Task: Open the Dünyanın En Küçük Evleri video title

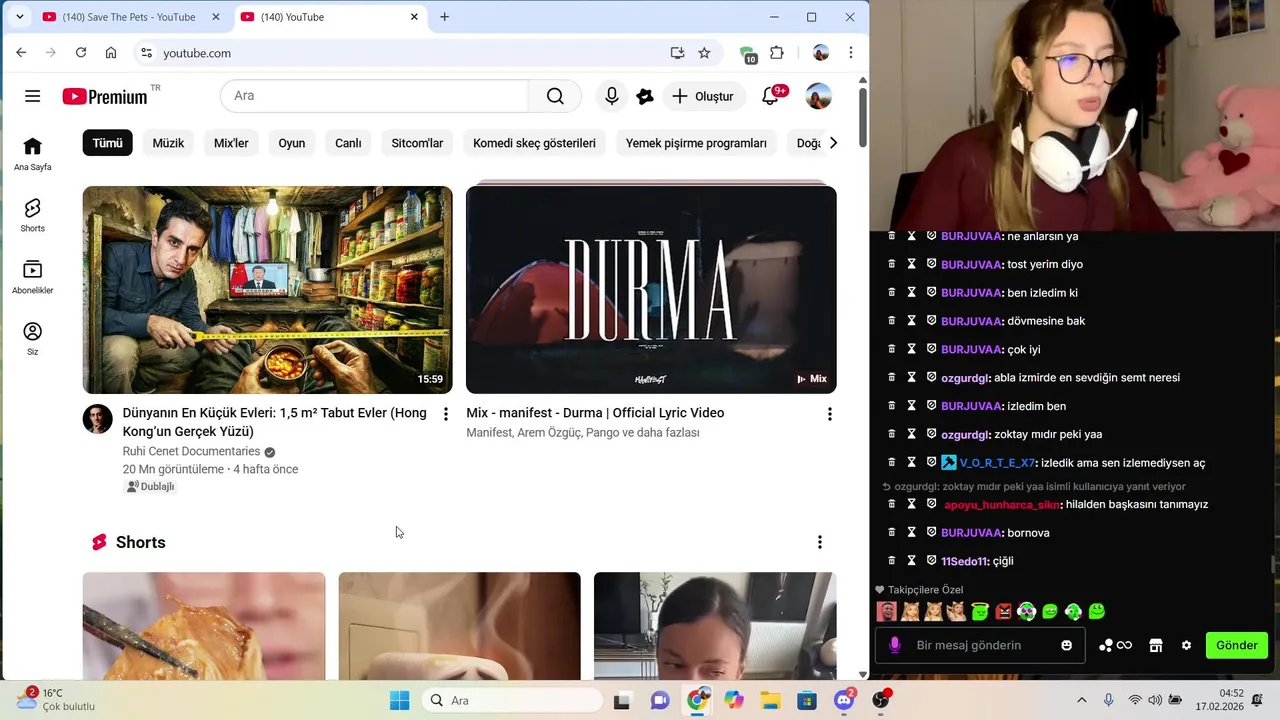Action: 275,422
